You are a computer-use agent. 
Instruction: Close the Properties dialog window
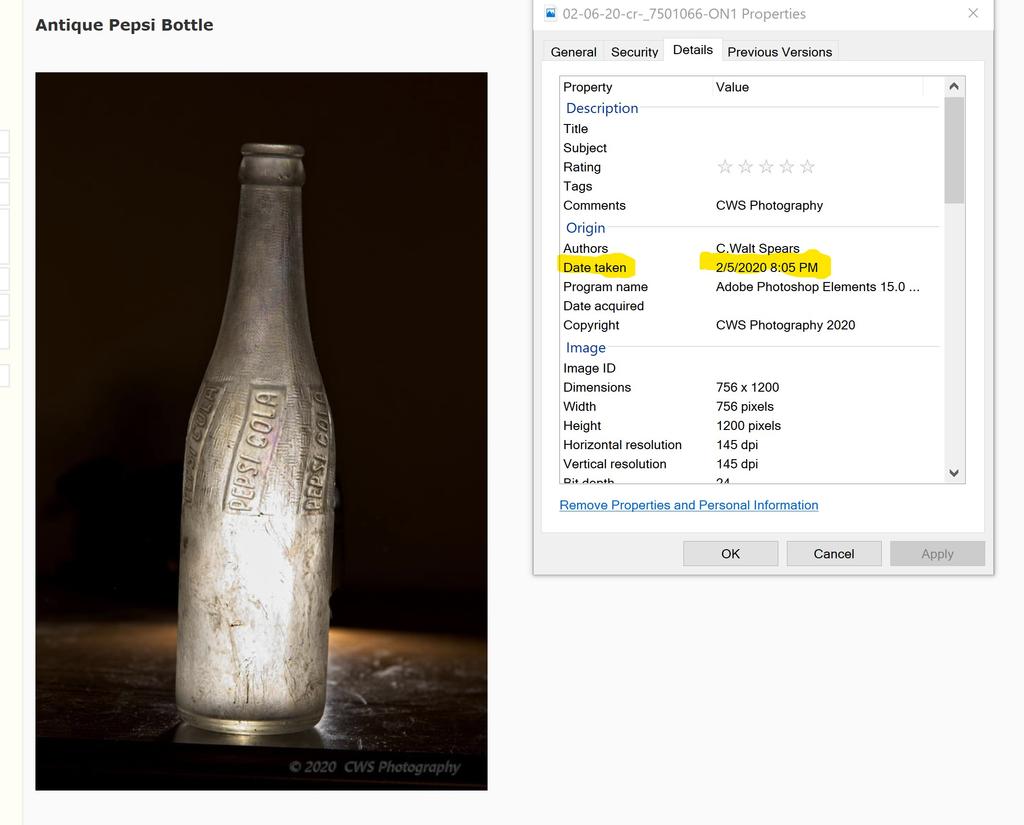click(x=973, y=14)
